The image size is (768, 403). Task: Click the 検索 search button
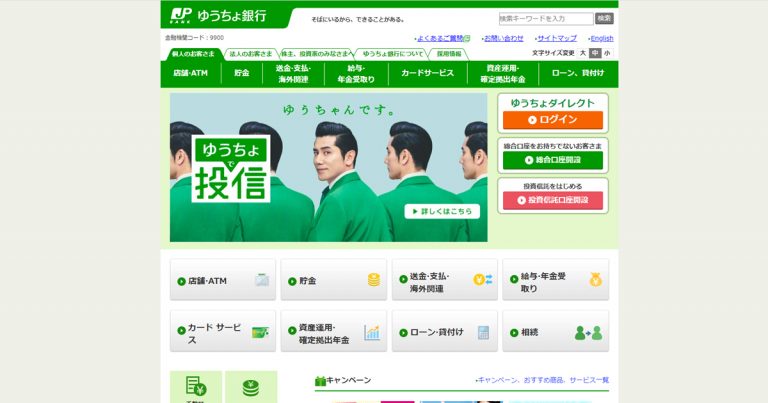click(x=604, y=19)
